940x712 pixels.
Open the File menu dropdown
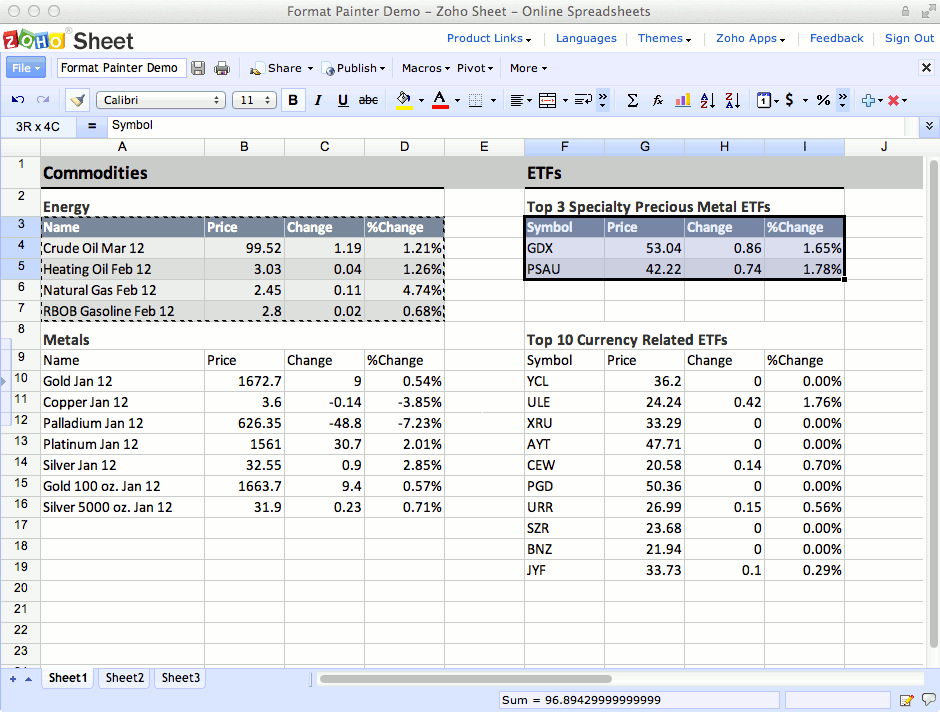coord(26,68)
